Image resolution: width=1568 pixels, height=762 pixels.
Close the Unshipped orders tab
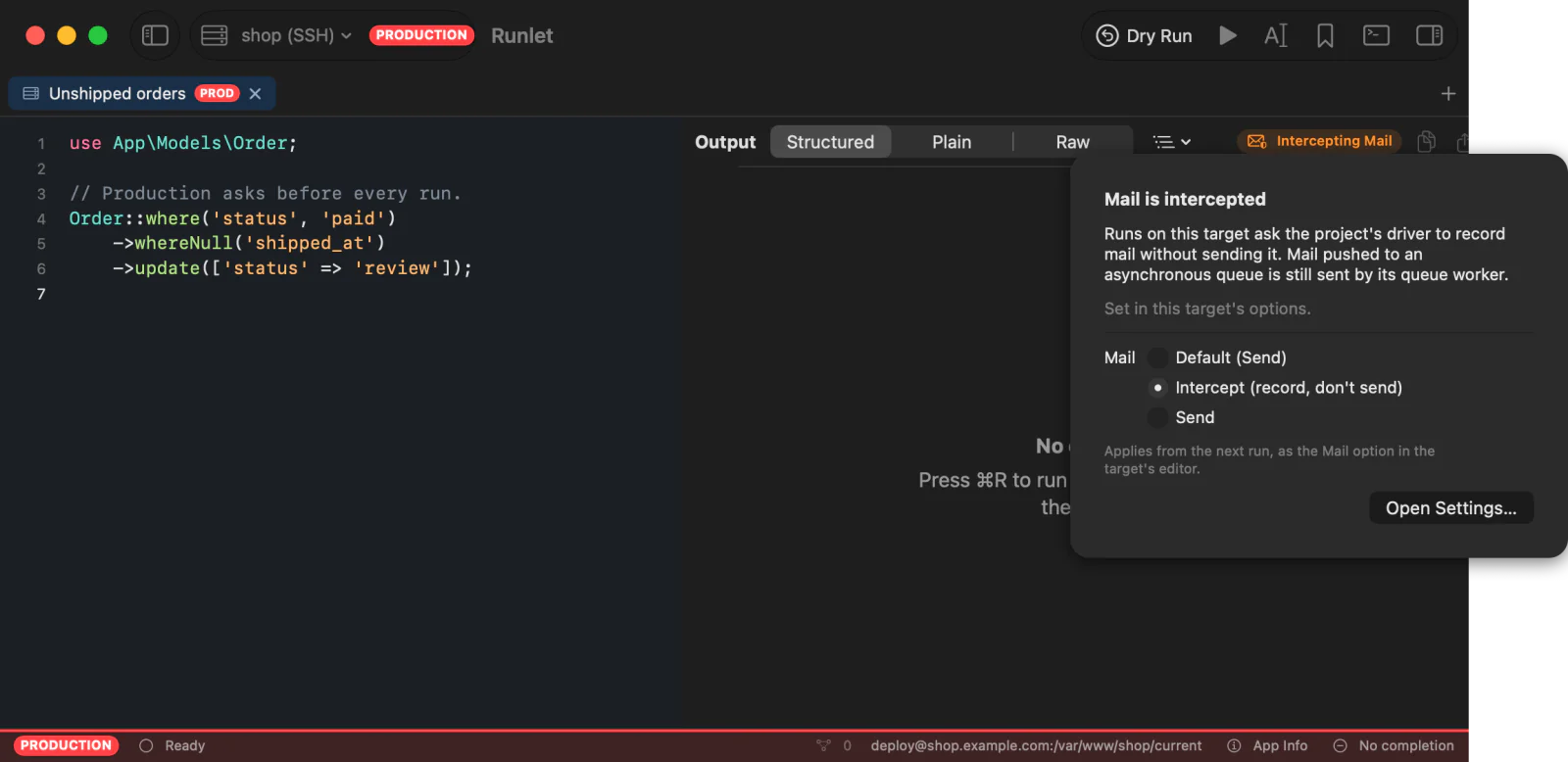click(x=255, y=93)
